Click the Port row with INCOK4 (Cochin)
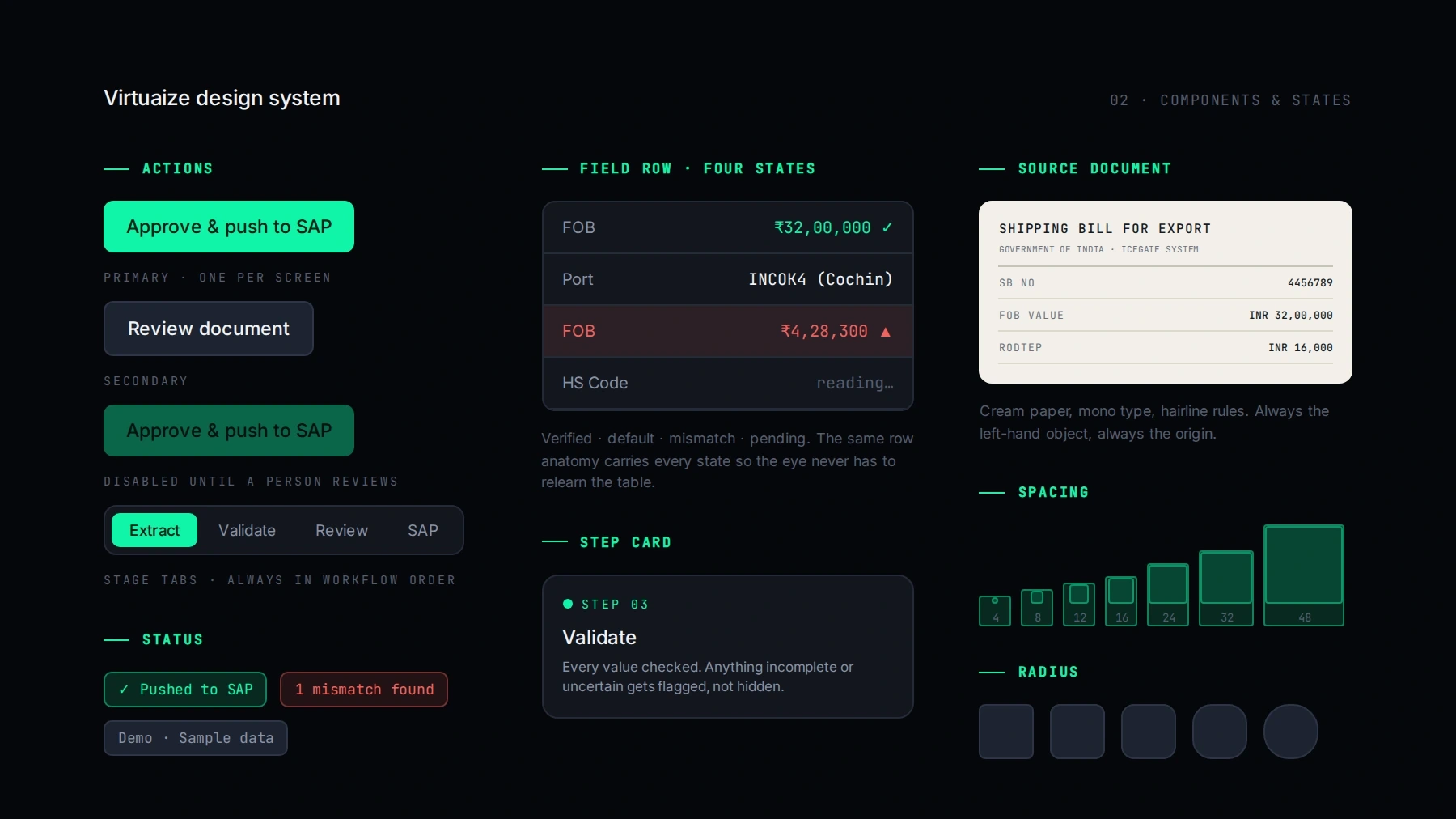 point(728,279)
